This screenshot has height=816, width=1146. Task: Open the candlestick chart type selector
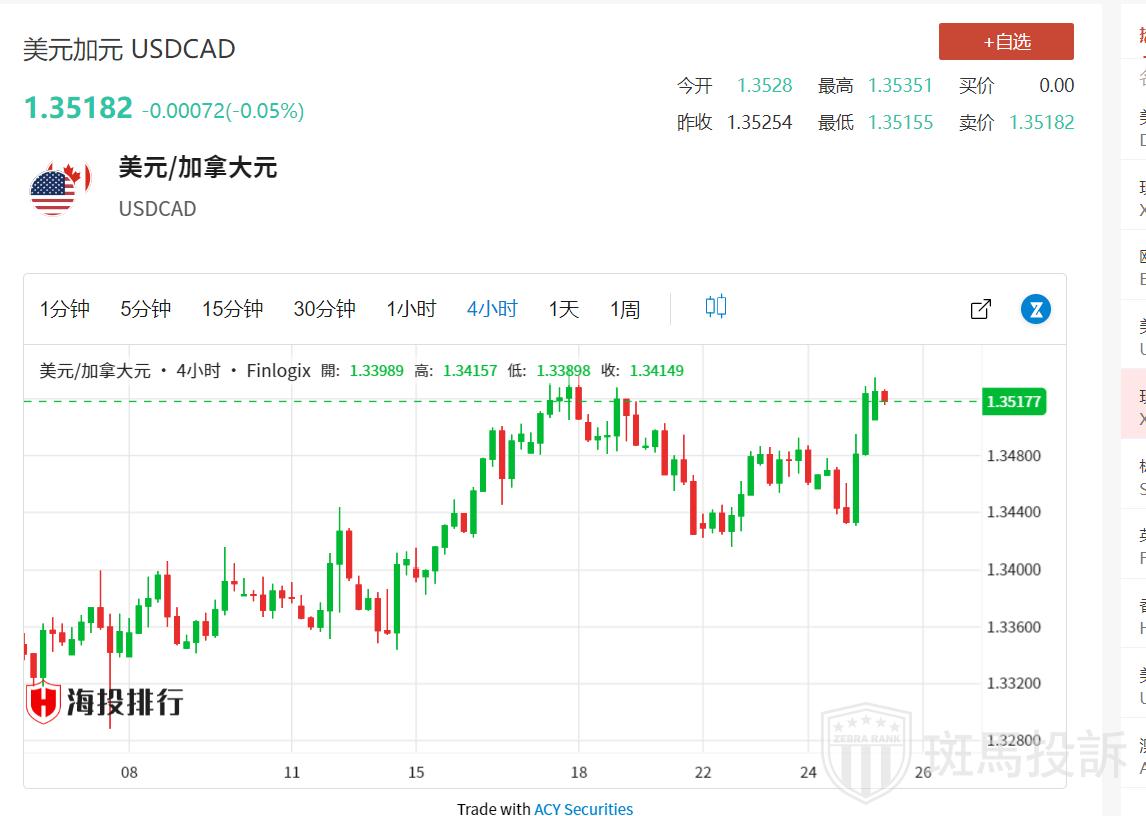coord(715,307)
